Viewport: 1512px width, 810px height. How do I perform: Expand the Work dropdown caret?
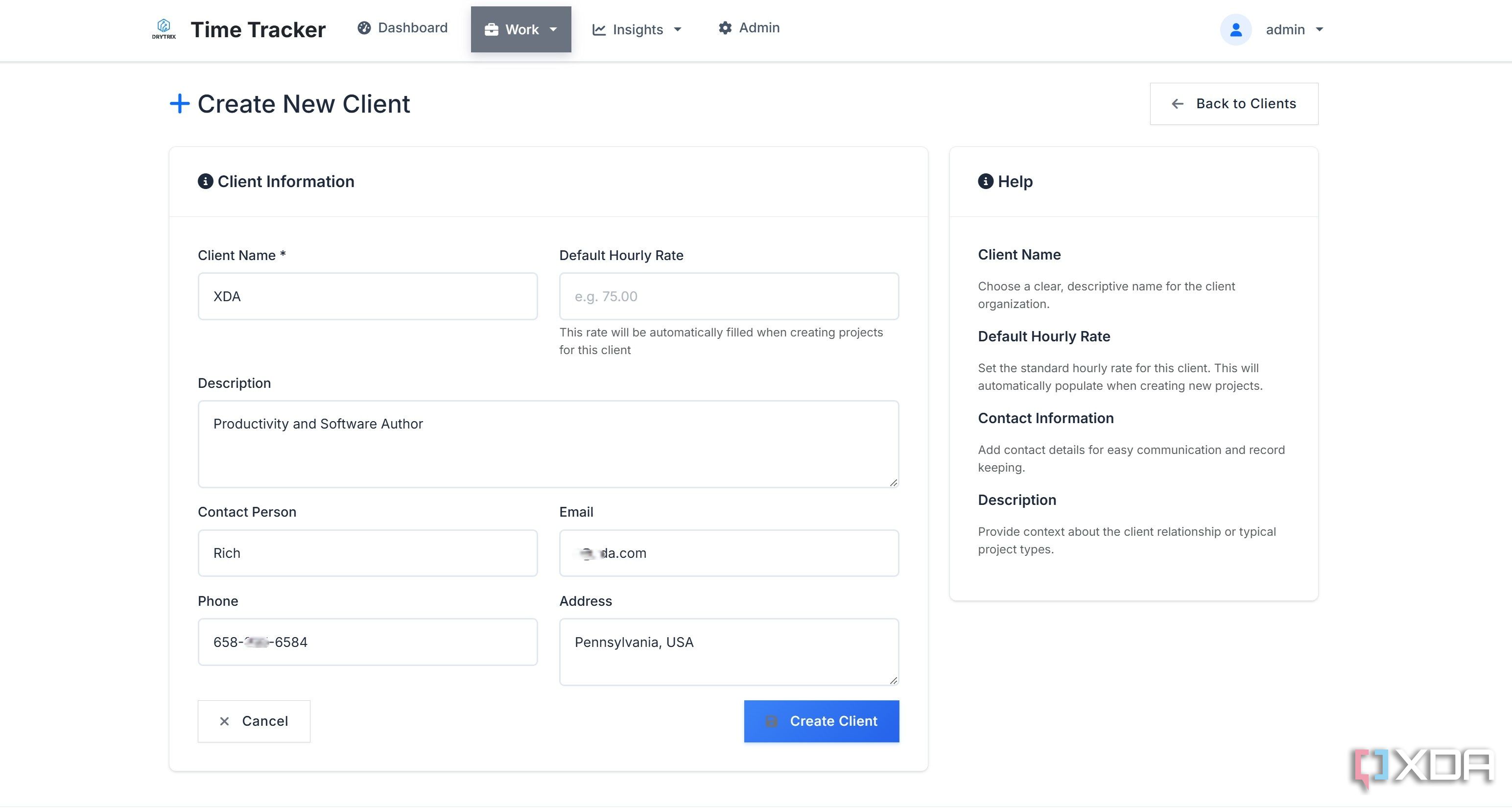click(553, 29)
